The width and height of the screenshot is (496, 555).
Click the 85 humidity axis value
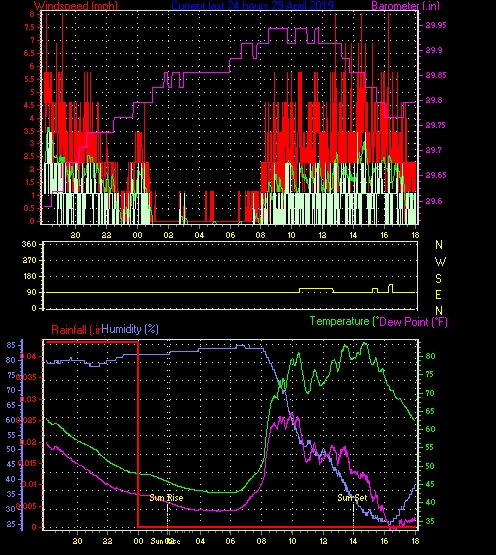(x=11, y=345)
